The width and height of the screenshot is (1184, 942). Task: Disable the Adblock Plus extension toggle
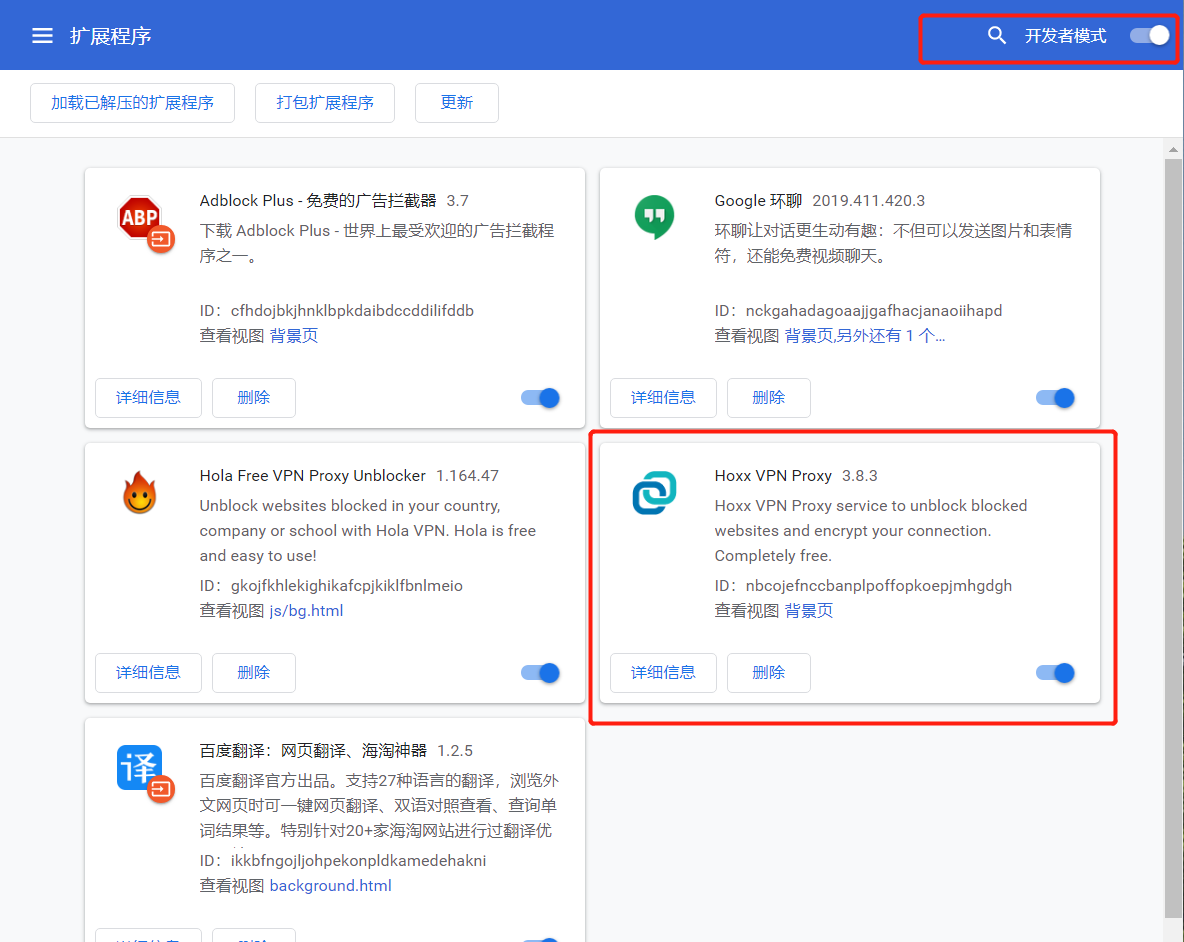[x=541, y=398]
